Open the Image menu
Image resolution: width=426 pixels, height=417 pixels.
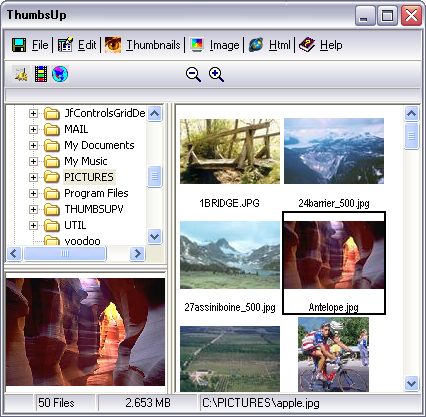pyautogui.click(x=224, y=45)
